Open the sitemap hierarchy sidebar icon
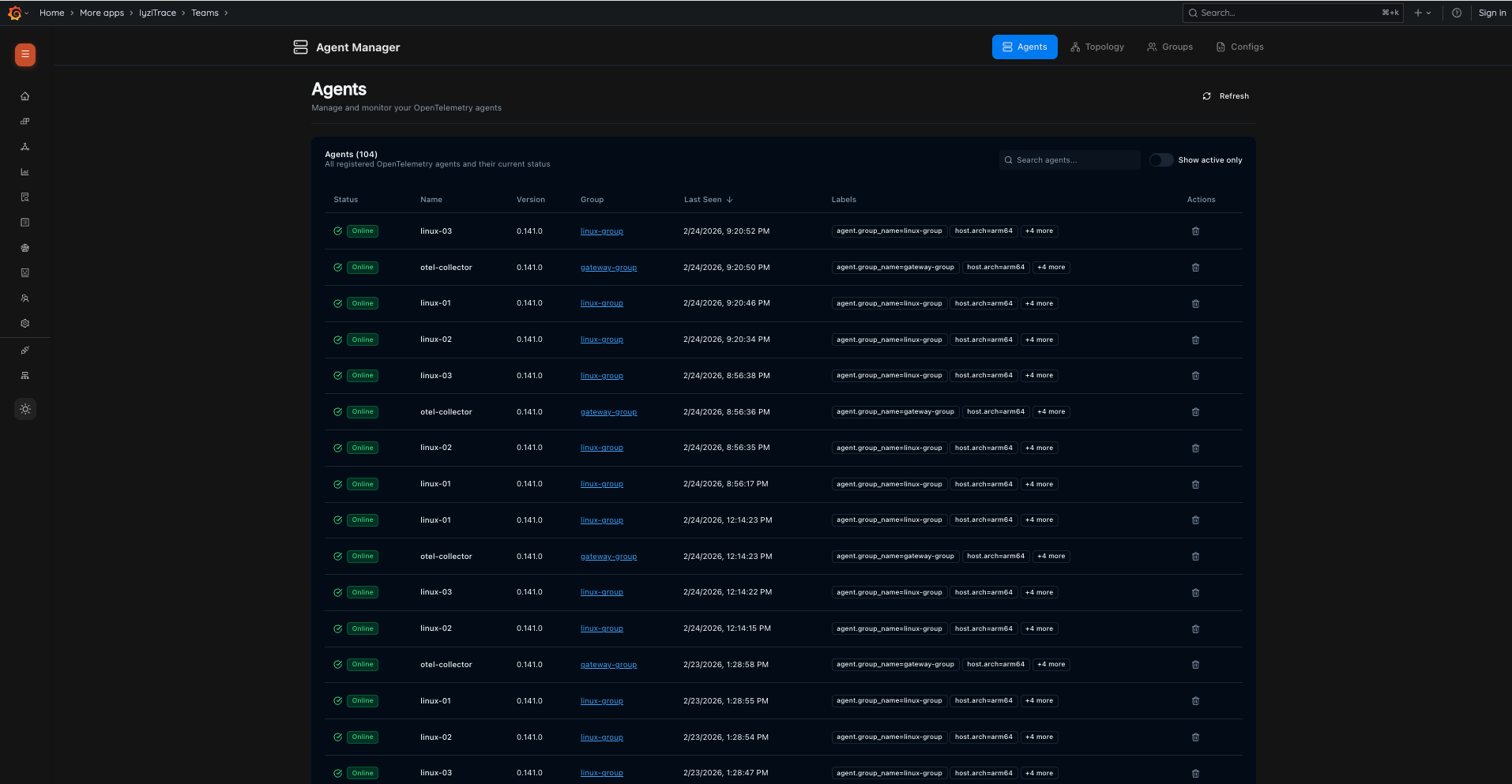1512x784 pixels. (25, 376)
